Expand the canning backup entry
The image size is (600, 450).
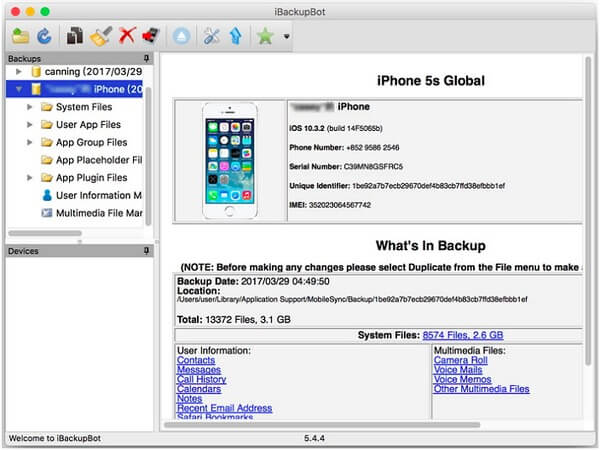coord(18,72)
